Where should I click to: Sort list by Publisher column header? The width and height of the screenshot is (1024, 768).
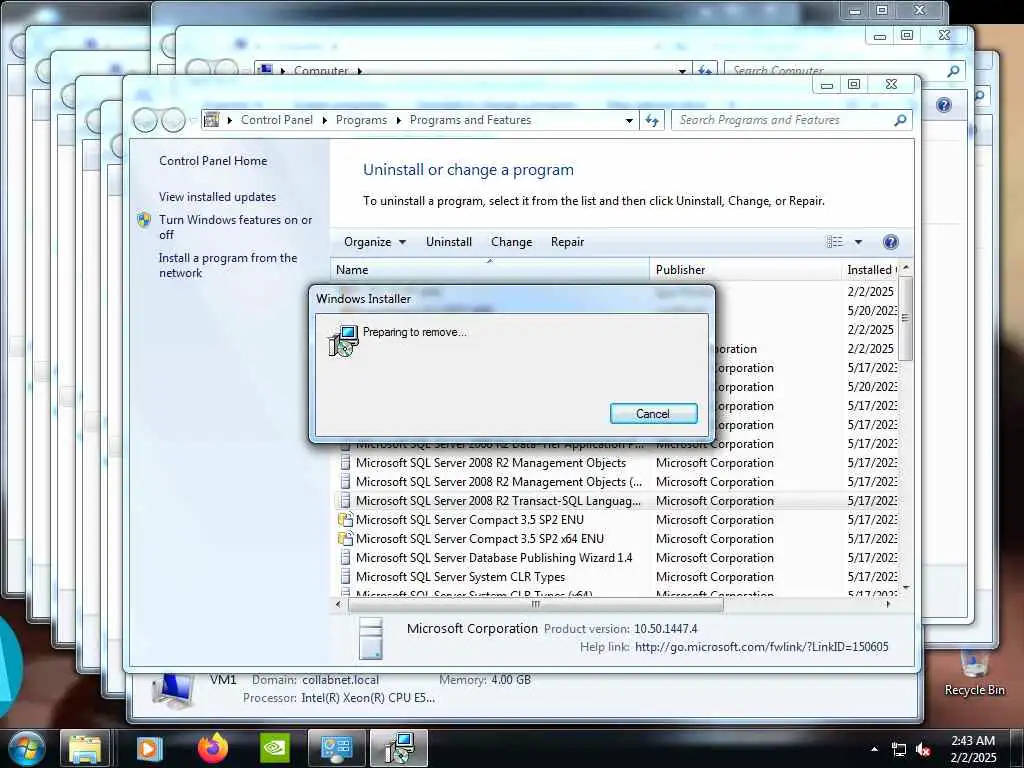(745, 270)
